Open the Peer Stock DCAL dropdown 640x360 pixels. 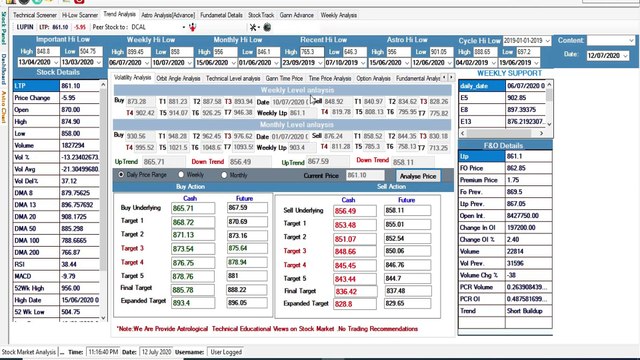tap(184, 27)
